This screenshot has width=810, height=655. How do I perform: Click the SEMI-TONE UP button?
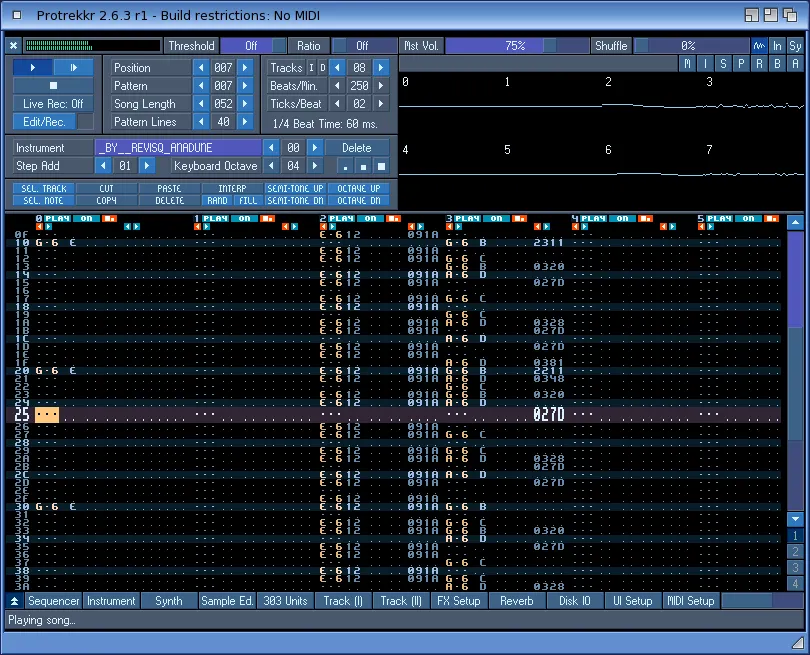click(294, 188)
